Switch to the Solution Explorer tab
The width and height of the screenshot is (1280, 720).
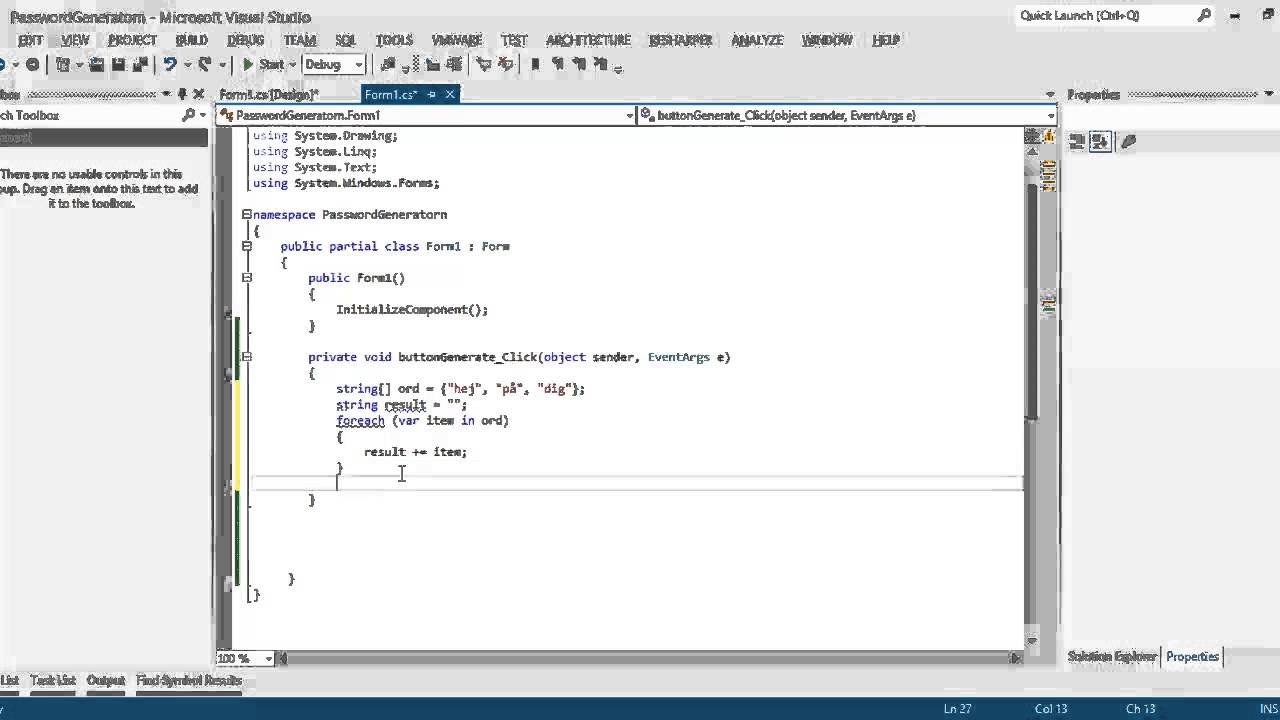[1112, 656]
